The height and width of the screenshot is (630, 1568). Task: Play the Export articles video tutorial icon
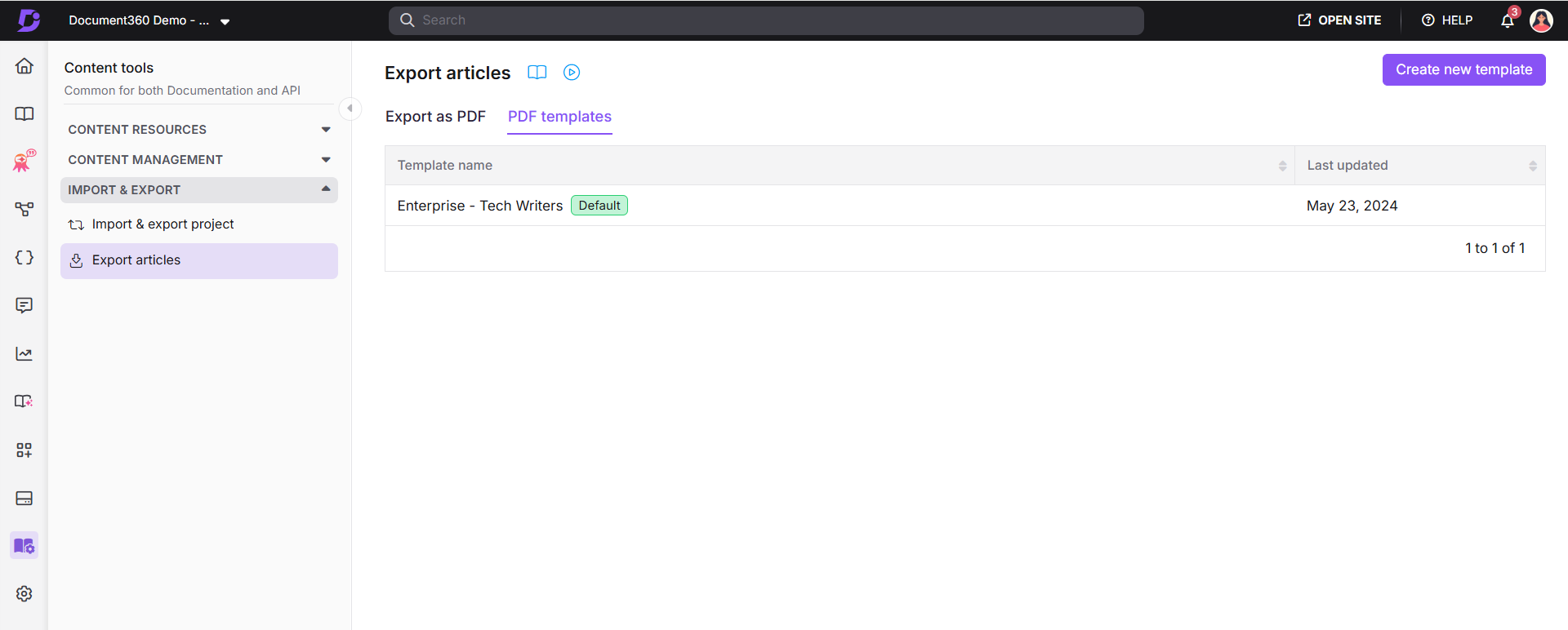coord(572,73)
